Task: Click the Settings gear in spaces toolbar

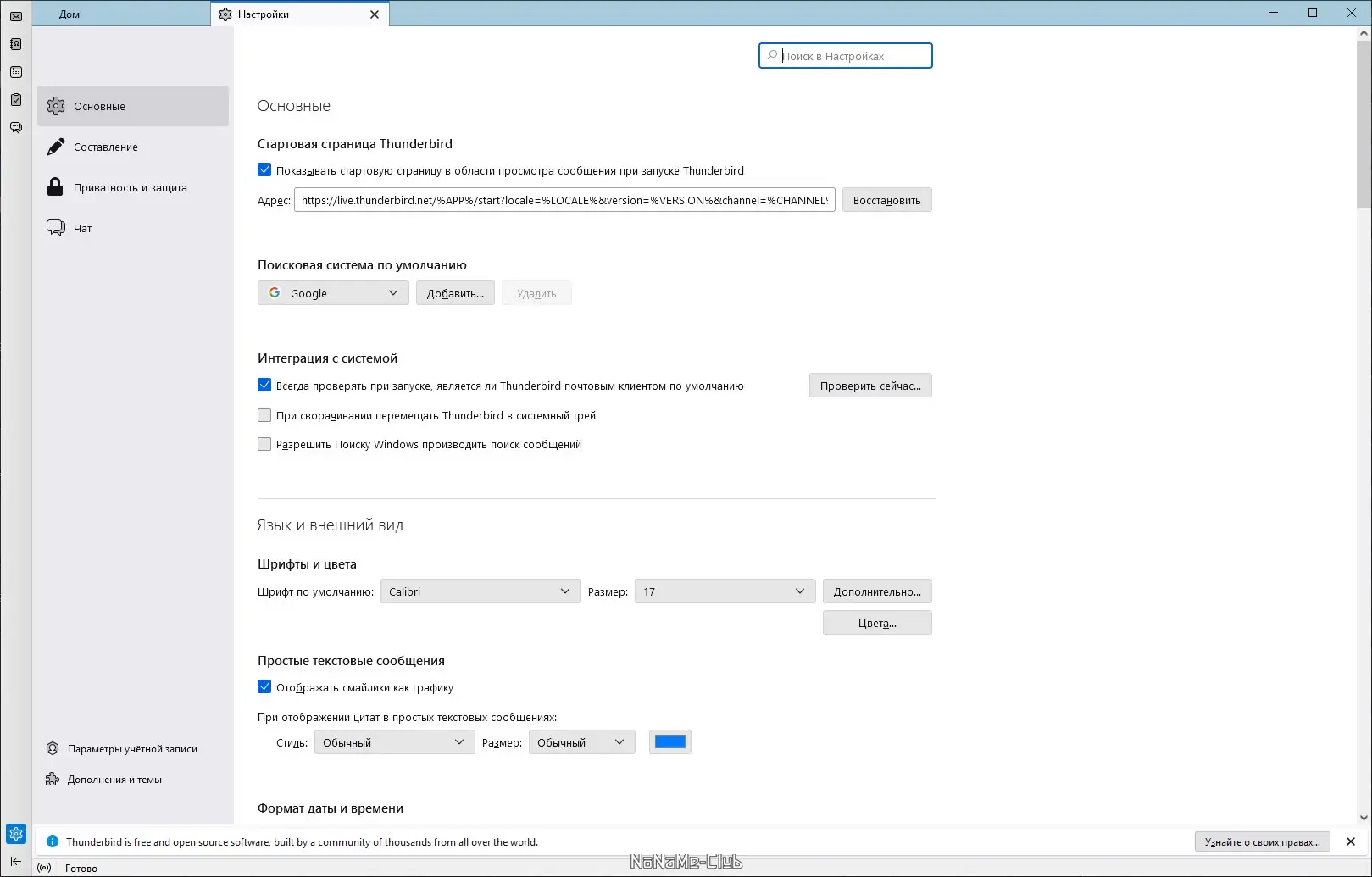Action: tap(16, 834)
